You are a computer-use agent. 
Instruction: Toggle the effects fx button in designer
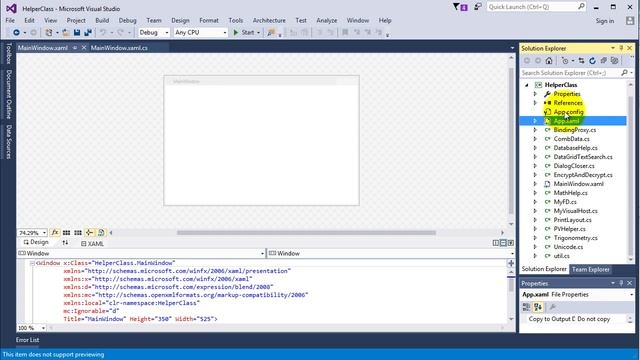pos(55,233)
